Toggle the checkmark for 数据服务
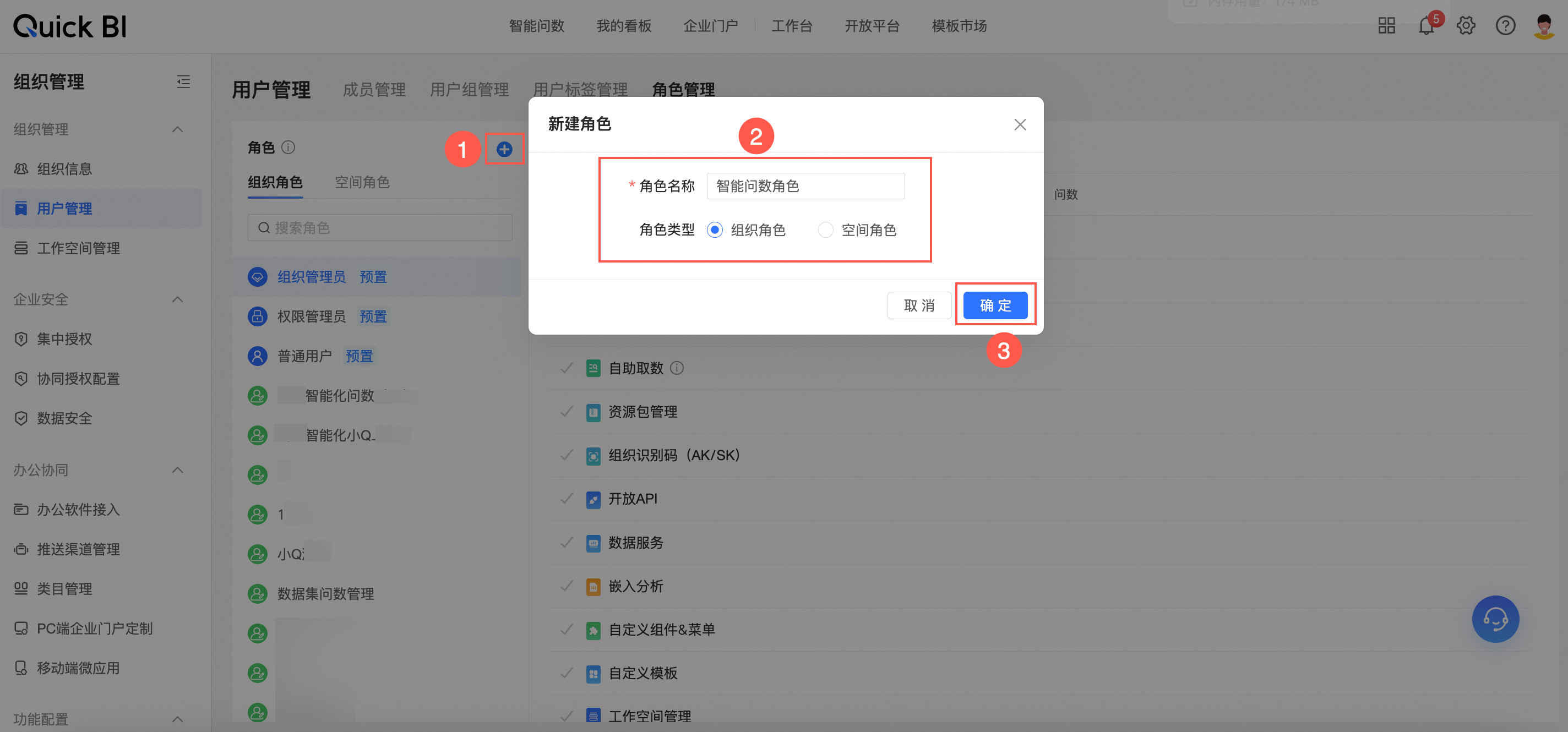 [566, 543]
